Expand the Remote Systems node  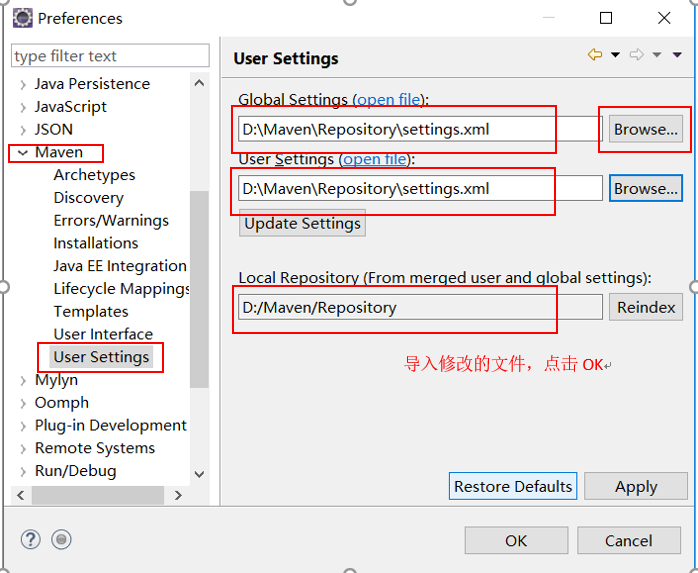23,448
